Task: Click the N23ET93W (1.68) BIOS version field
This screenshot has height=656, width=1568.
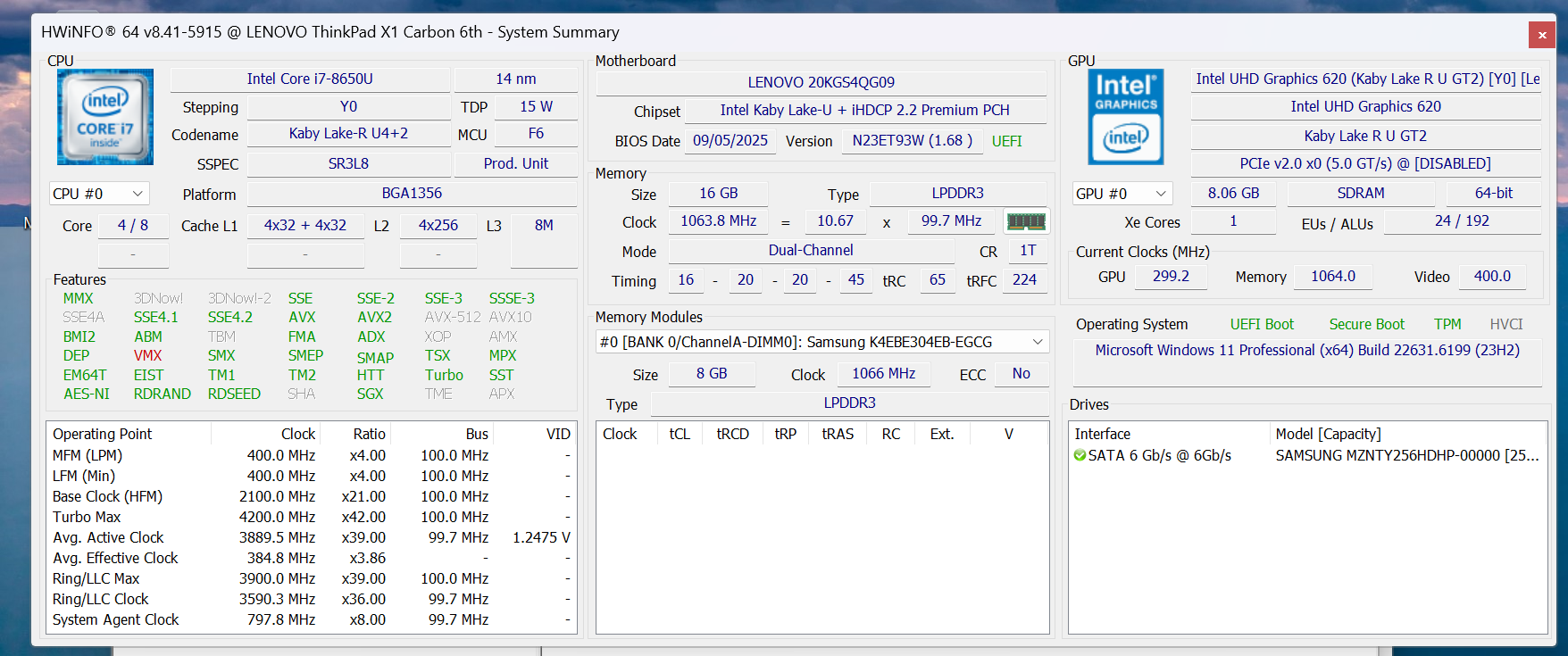Action: point(913,140)
